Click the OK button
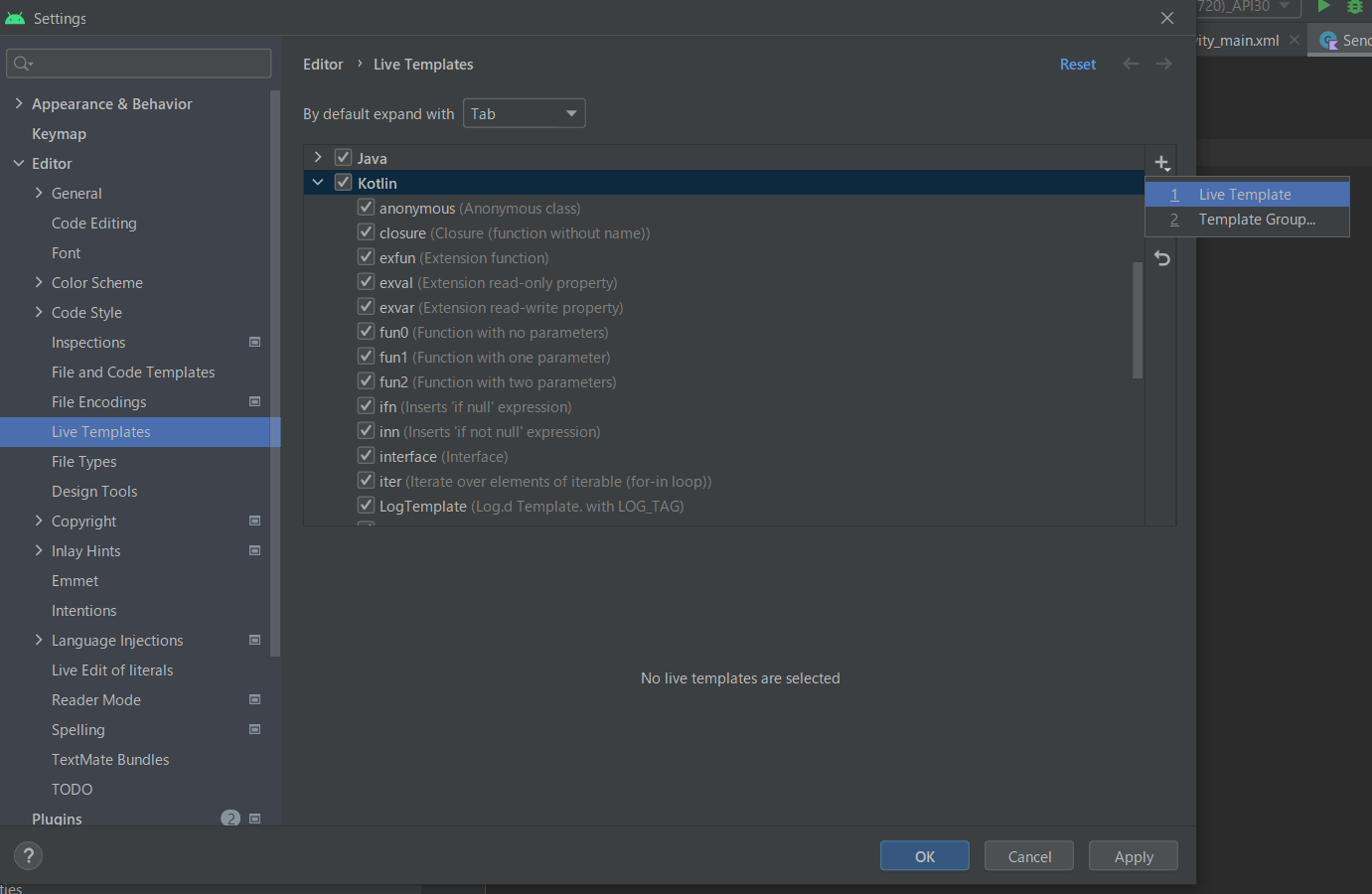The image size is (1372, 894). point(925,856)
